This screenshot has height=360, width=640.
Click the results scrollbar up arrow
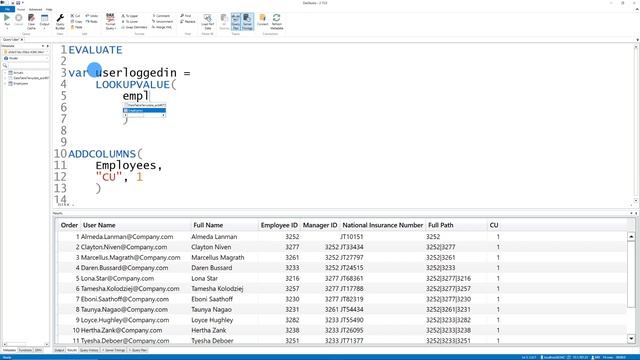(631, 237)
